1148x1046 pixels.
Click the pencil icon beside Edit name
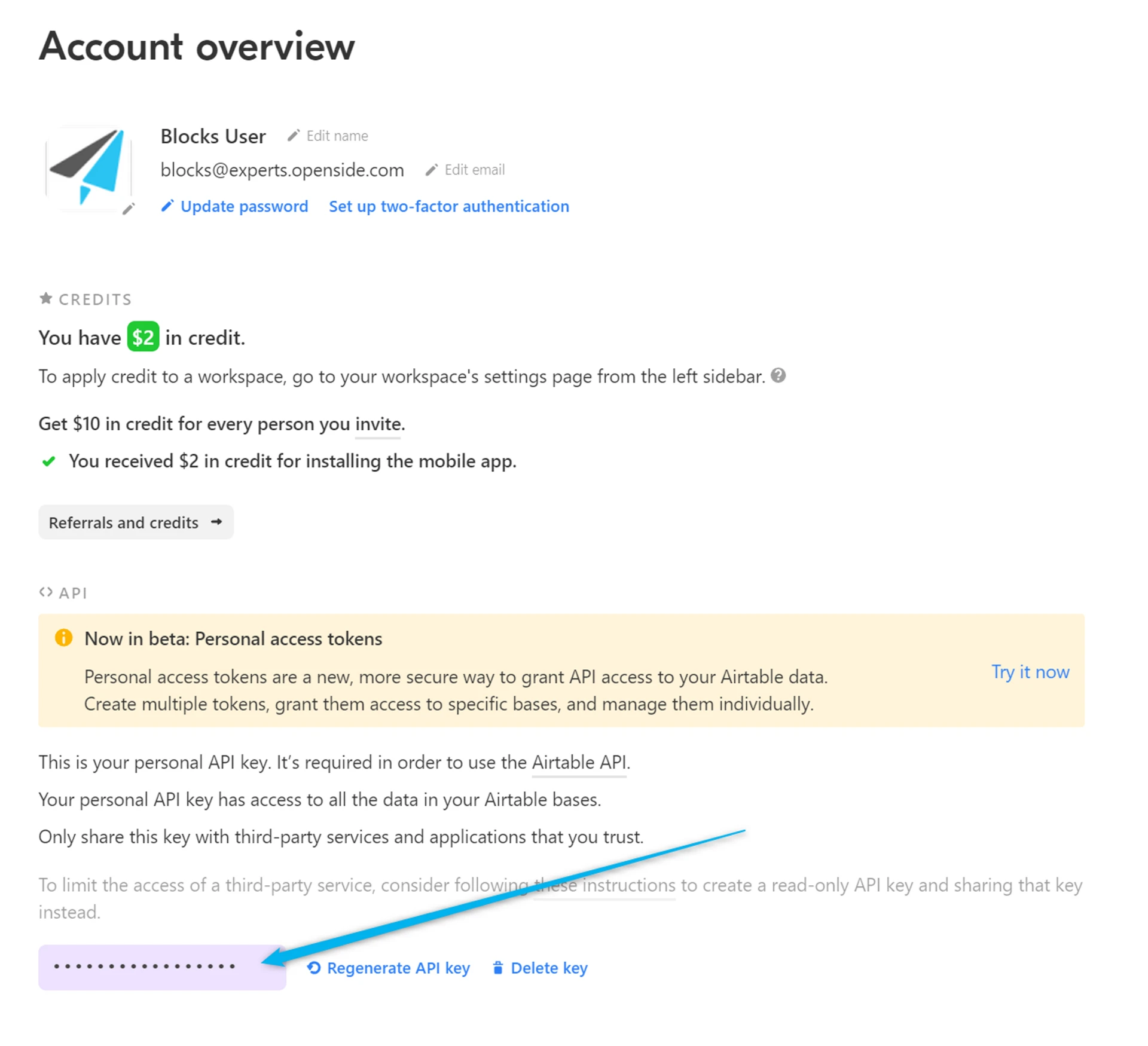pos(293,136)
